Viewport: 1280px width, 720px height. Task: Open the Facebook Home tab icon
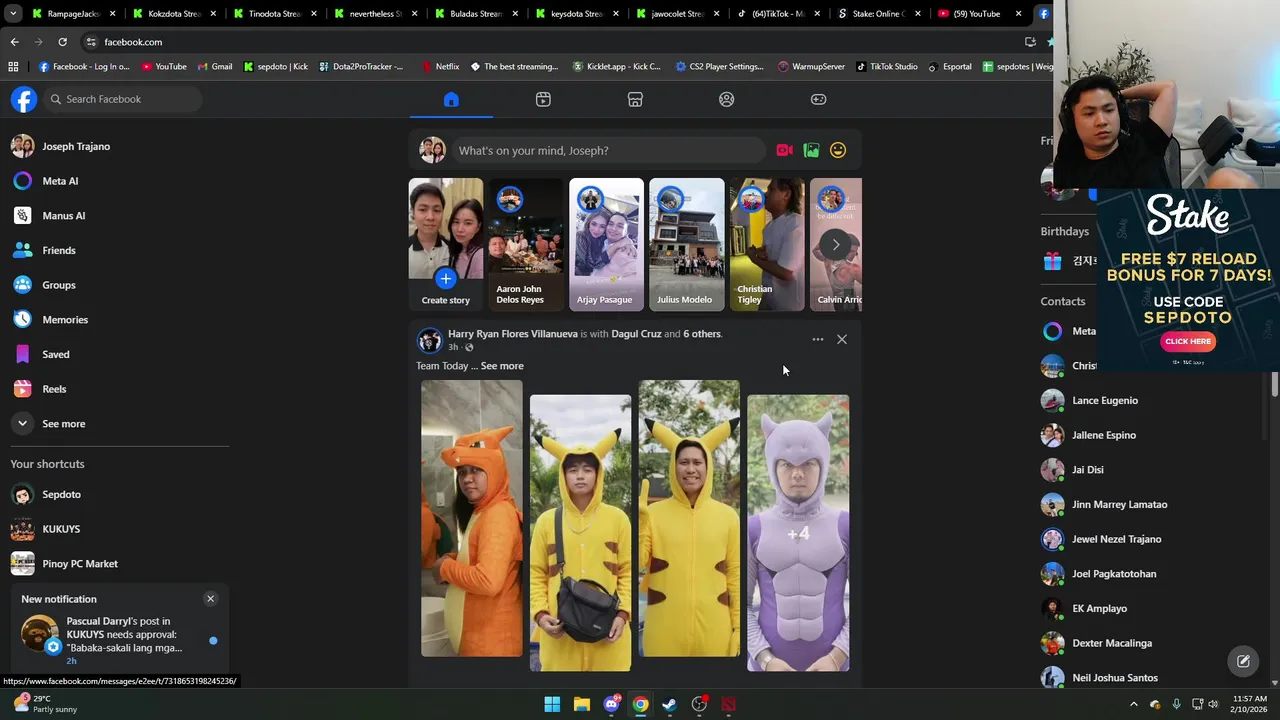[x=451, y=99]
